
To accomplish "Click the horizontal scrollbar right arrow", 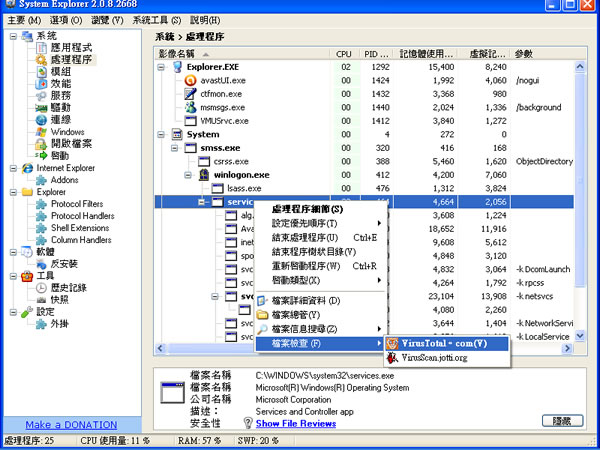I will coord(568,348).
